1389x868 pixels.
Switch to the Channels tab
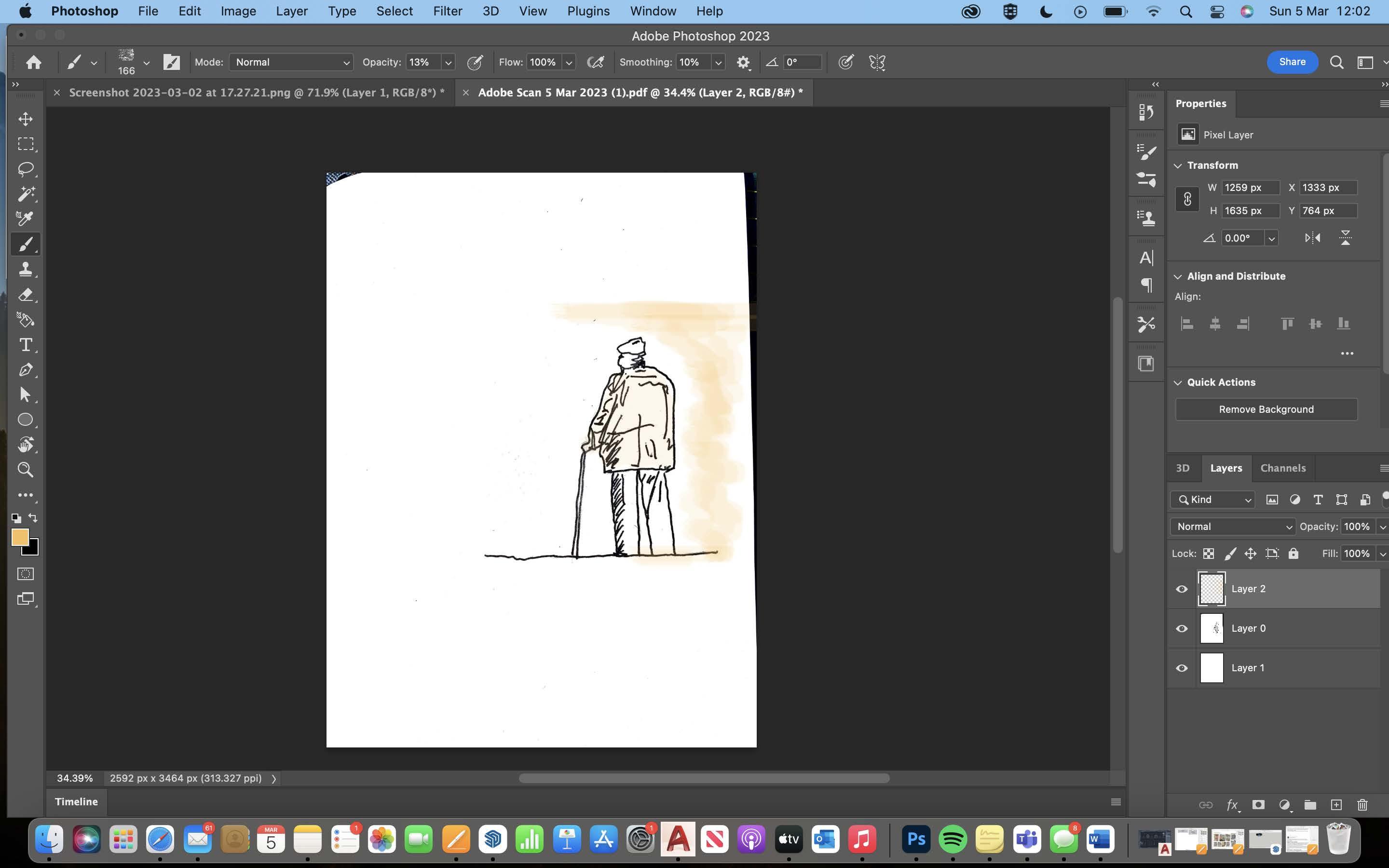1283,468
